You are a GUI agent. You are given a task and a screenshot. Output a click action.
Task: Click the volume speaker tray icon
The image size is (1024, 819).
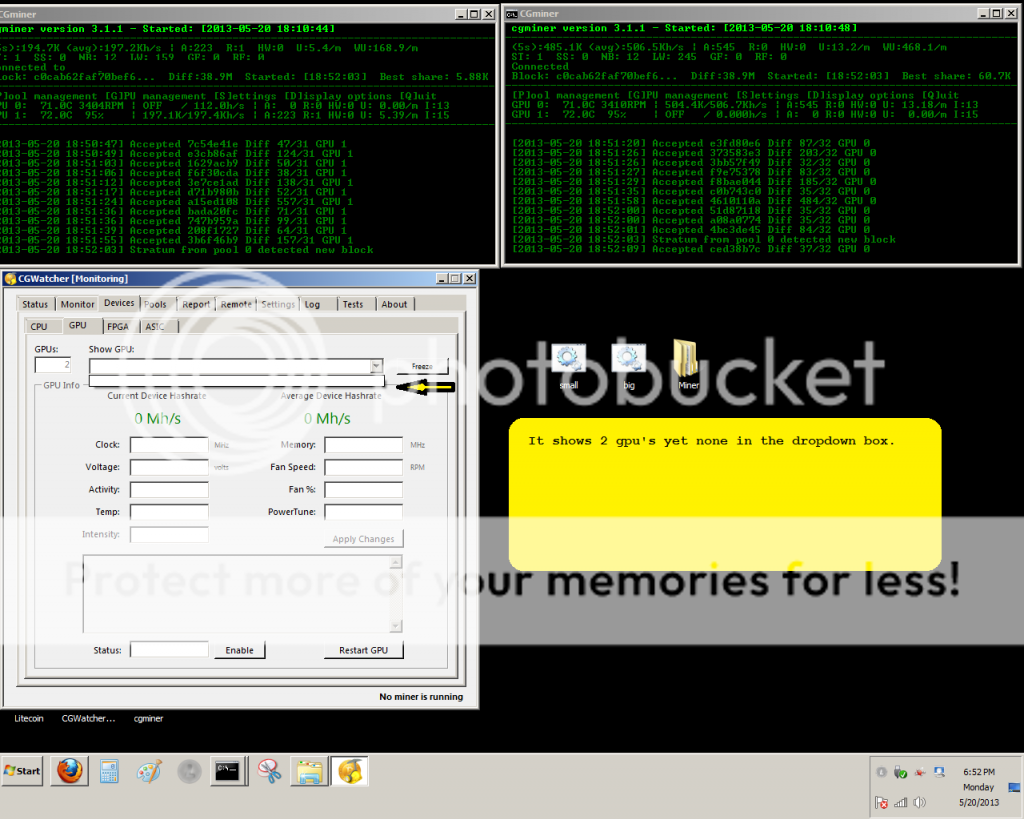[920, 803]
